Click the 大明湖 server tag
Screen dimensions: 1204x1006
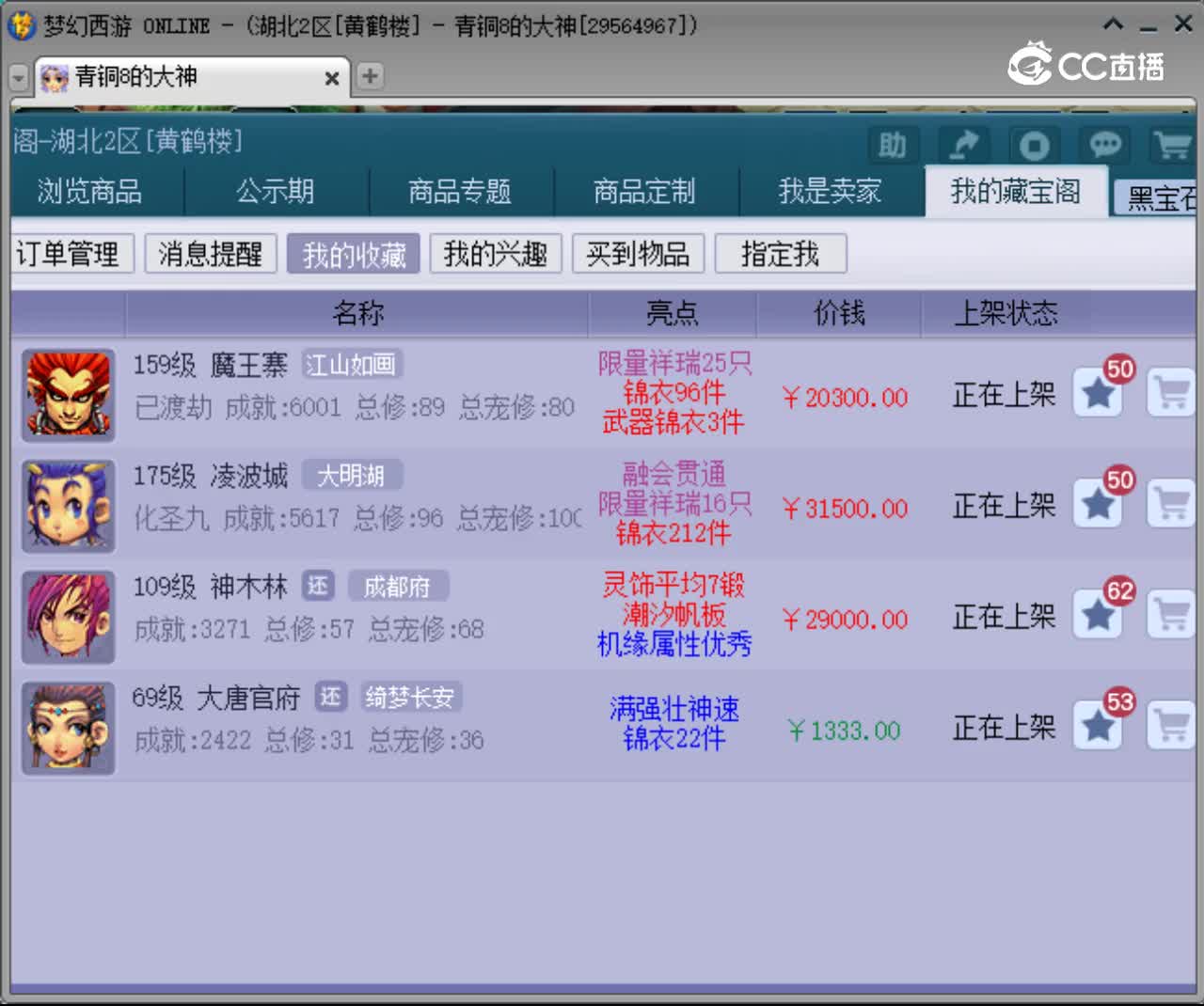pos(352,476)
